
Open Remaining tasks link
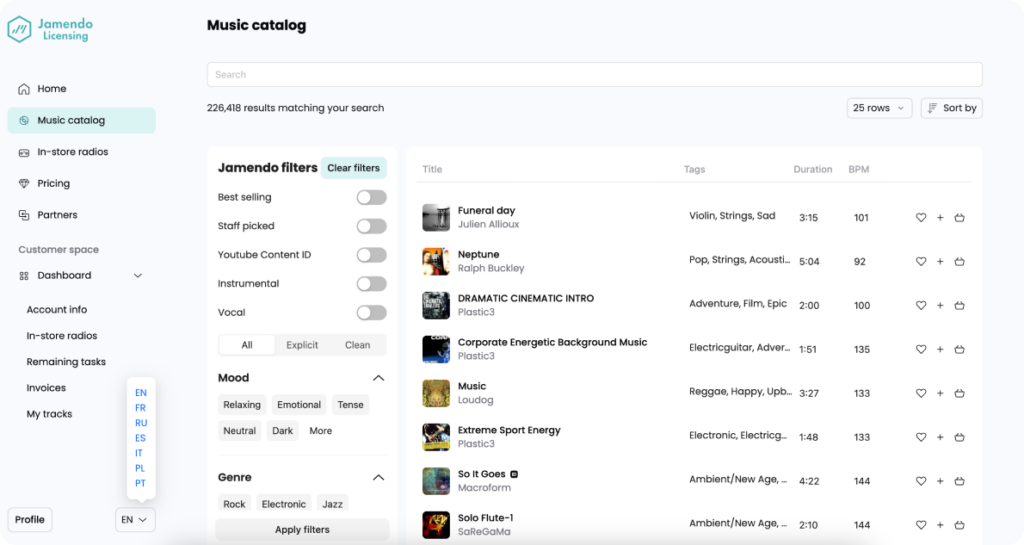(66, 362)
